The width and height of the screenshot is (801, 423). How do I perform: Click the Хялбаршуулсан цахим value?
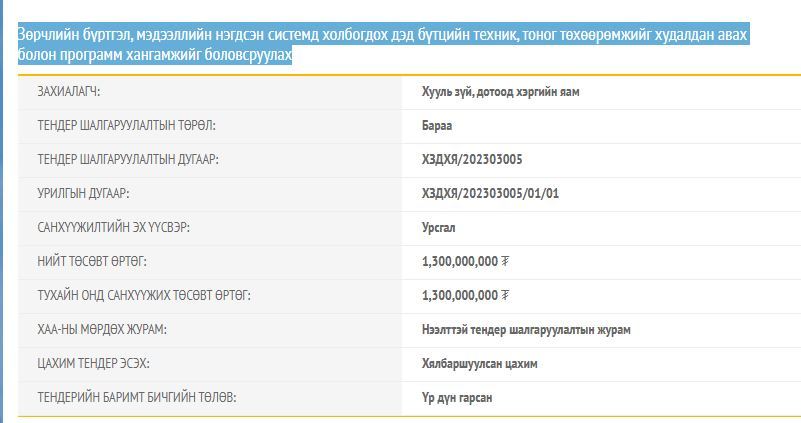pyautogui.click(x=480, y=364)
